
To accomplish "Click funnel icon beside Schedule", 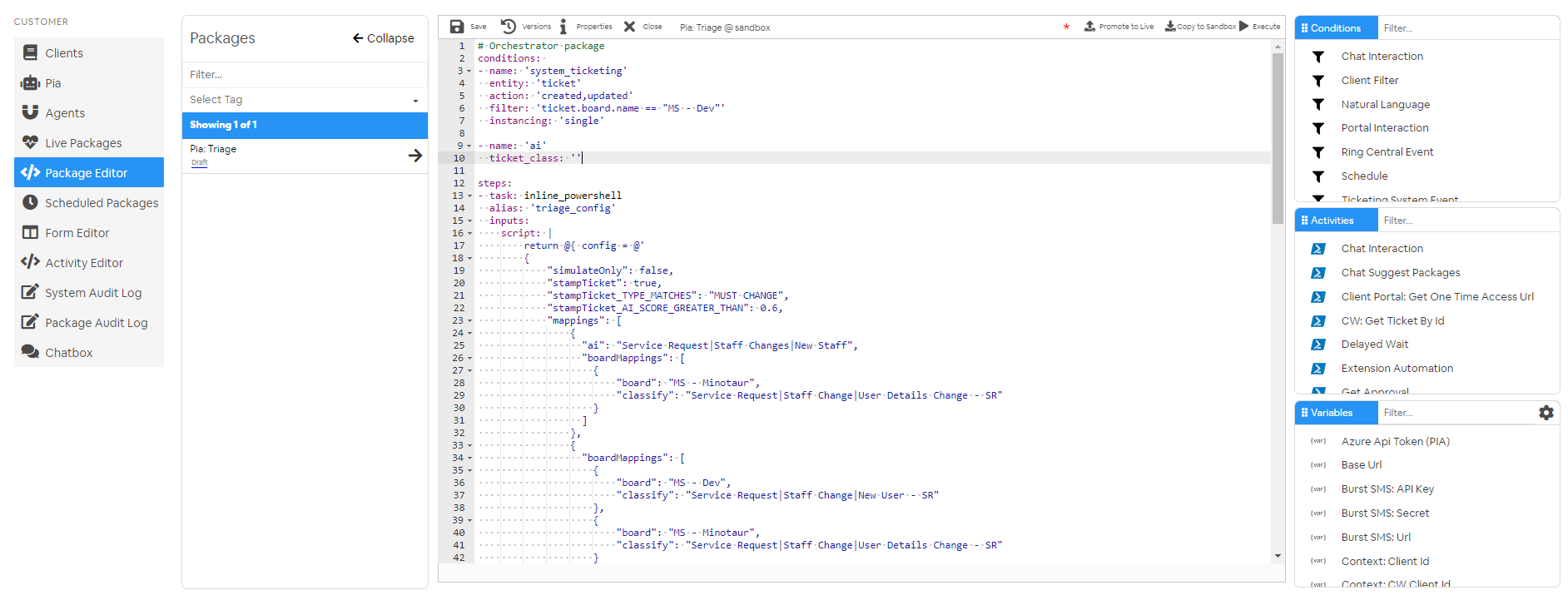I will [1318, 176].
